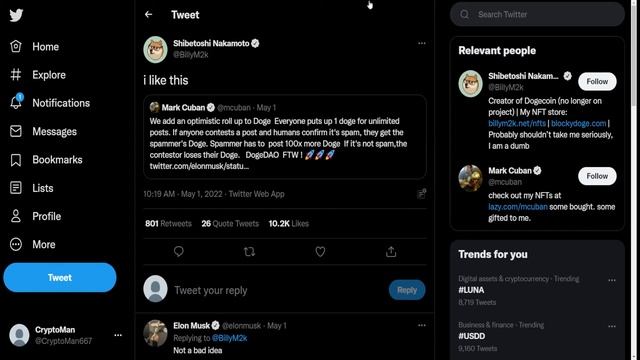640x360 pixels.
Task: Click the Search Twitter field
Action: (x=537, y=15)
